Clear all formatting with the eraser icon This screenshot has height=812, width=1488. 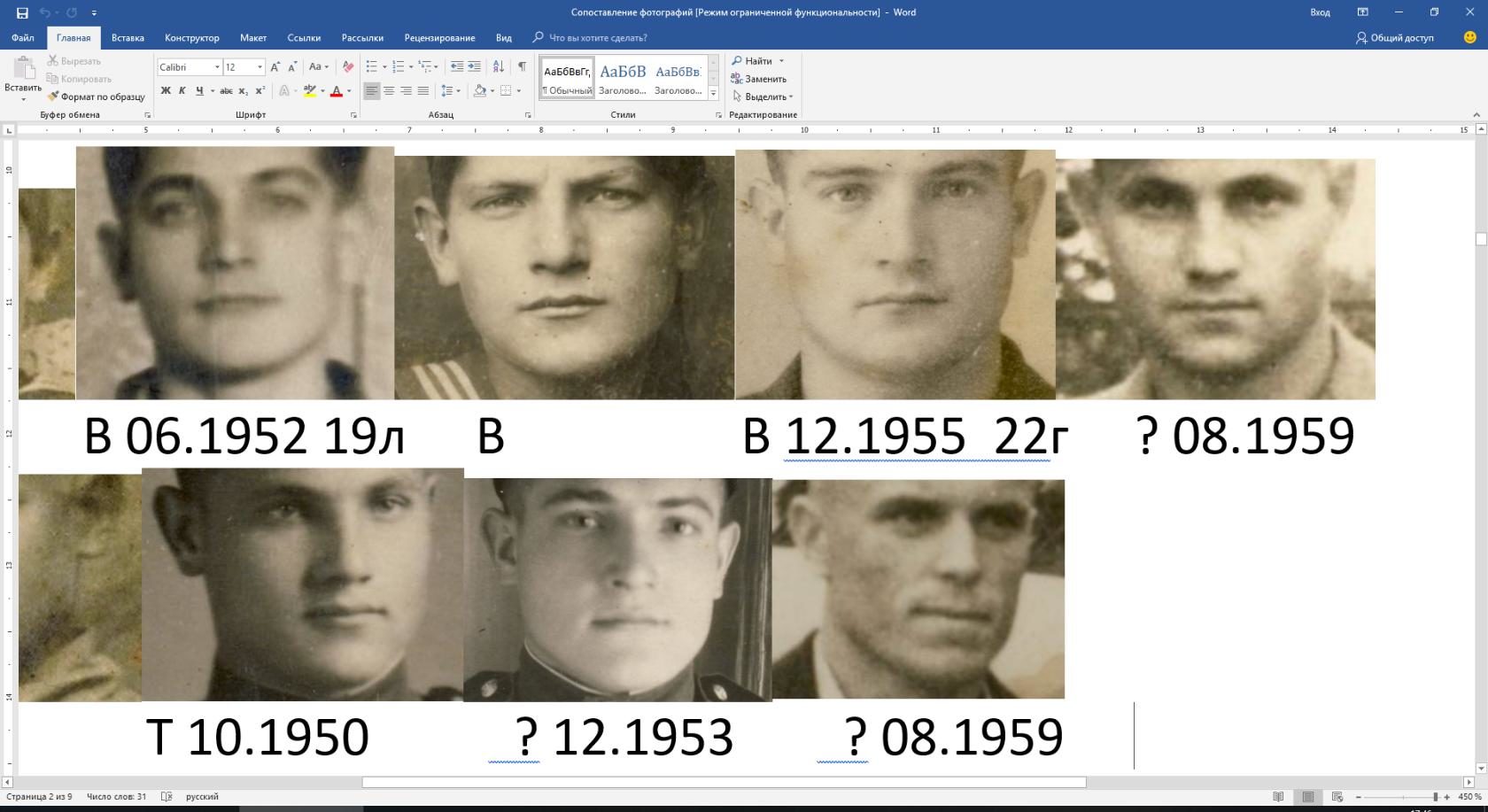(x=348, y=67)
